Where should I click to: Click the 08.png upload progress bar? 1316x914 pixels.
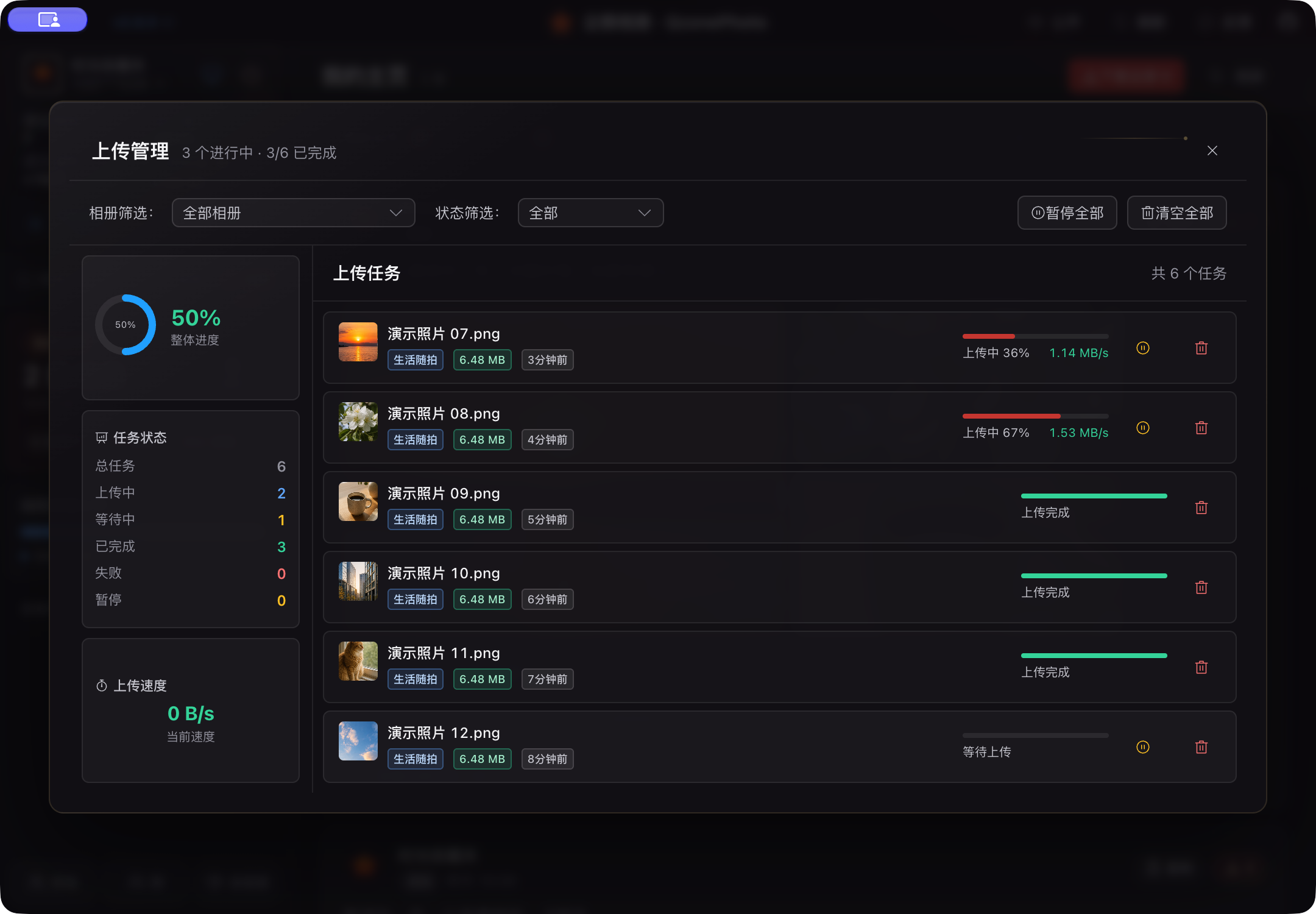click(1036, 416)
